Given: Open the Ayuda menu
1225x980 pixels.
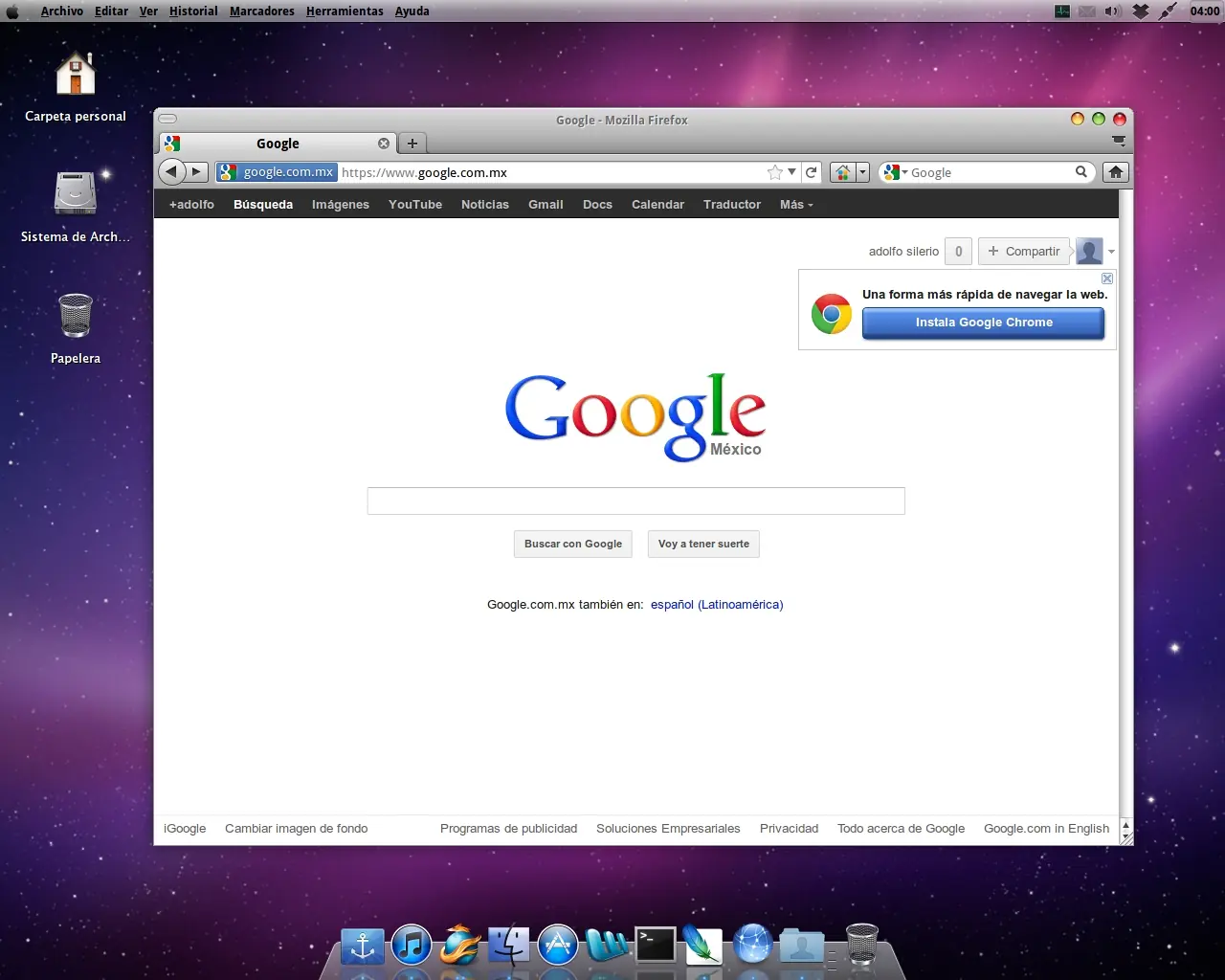Looking at the screenshot, I should coord(412,11).
